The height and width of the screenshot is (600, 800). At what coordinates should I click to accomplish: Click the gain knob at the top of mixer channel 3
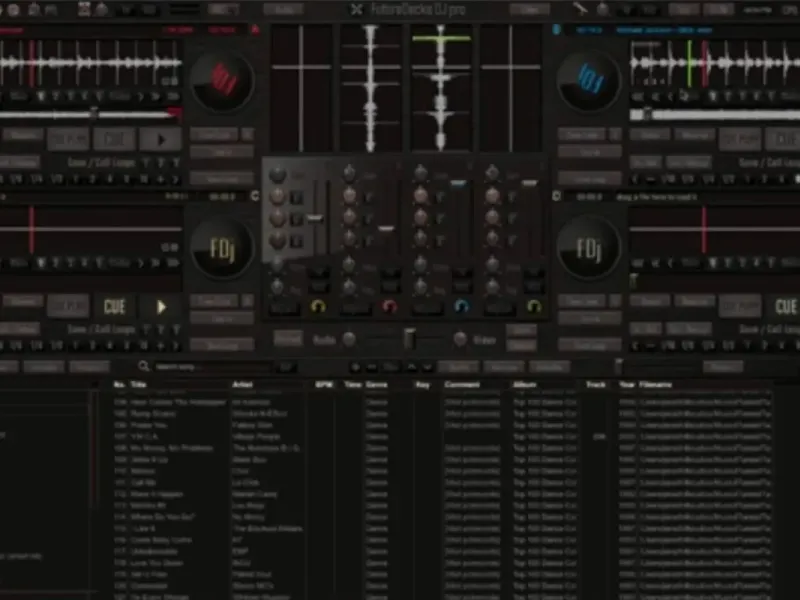click(421, 174)
